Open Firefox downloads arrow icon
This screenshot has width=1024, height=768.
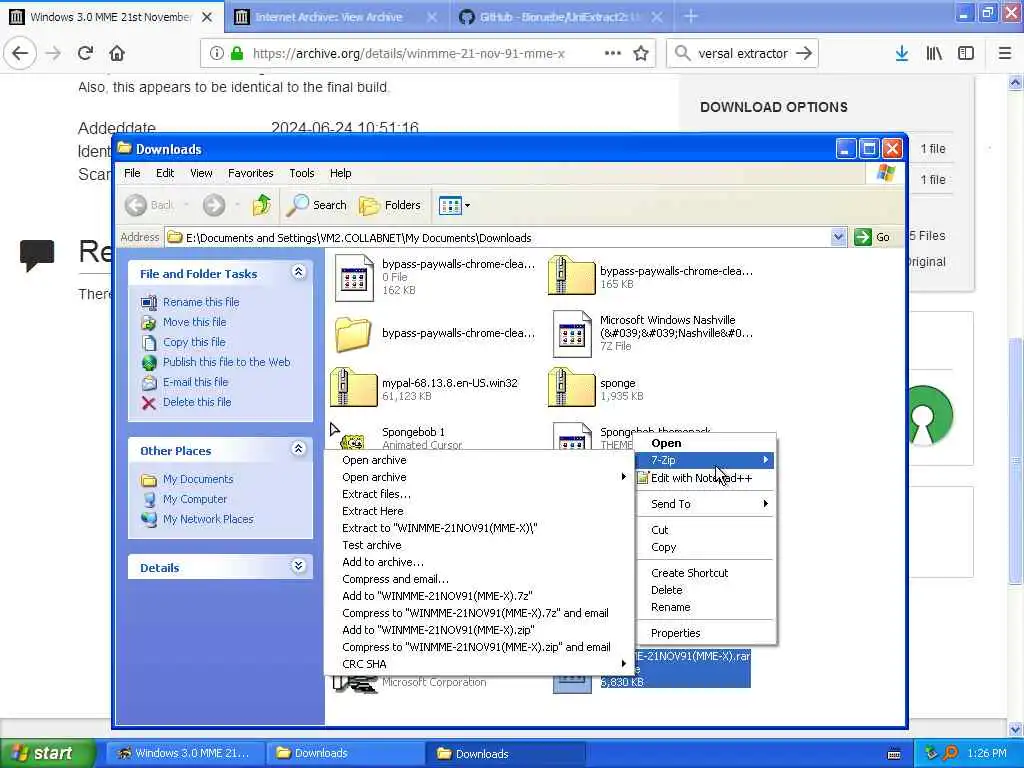coord(902,53)
